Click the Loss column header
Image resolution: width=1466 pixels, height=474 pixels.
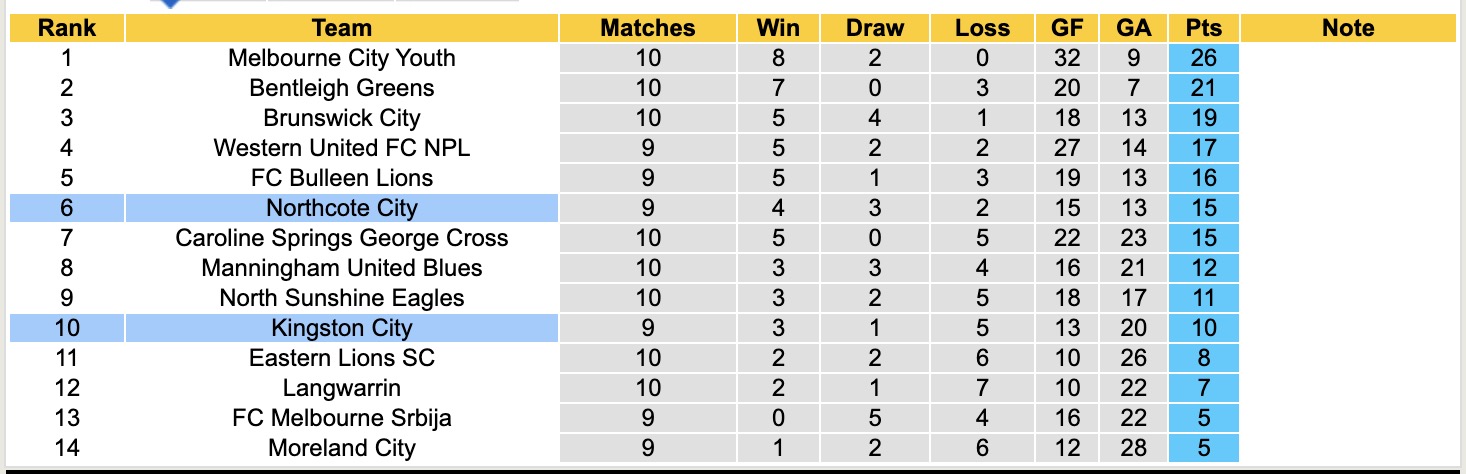click(x=982, y=28)
